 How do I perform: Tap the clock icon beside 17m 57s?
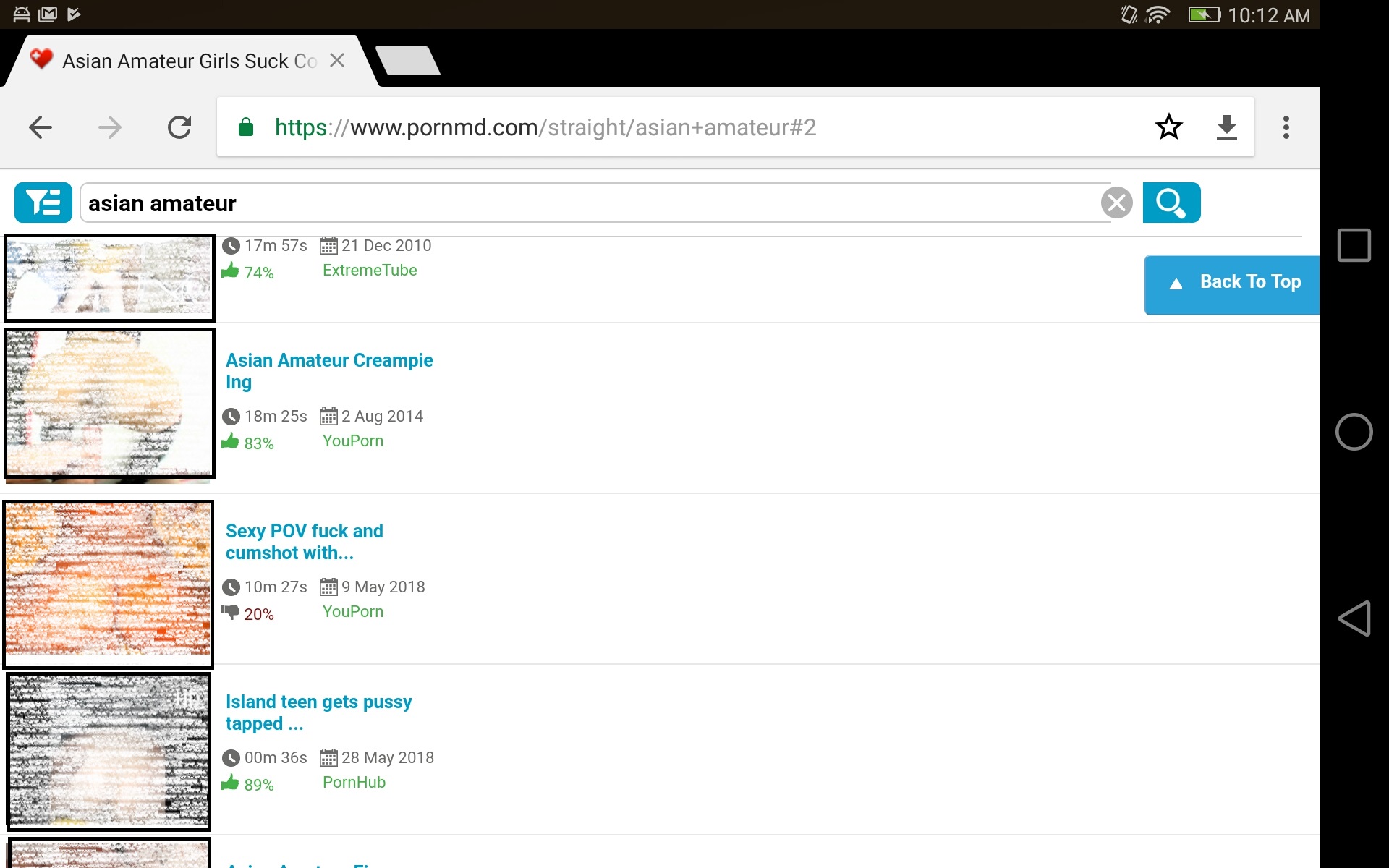point(231,246)
